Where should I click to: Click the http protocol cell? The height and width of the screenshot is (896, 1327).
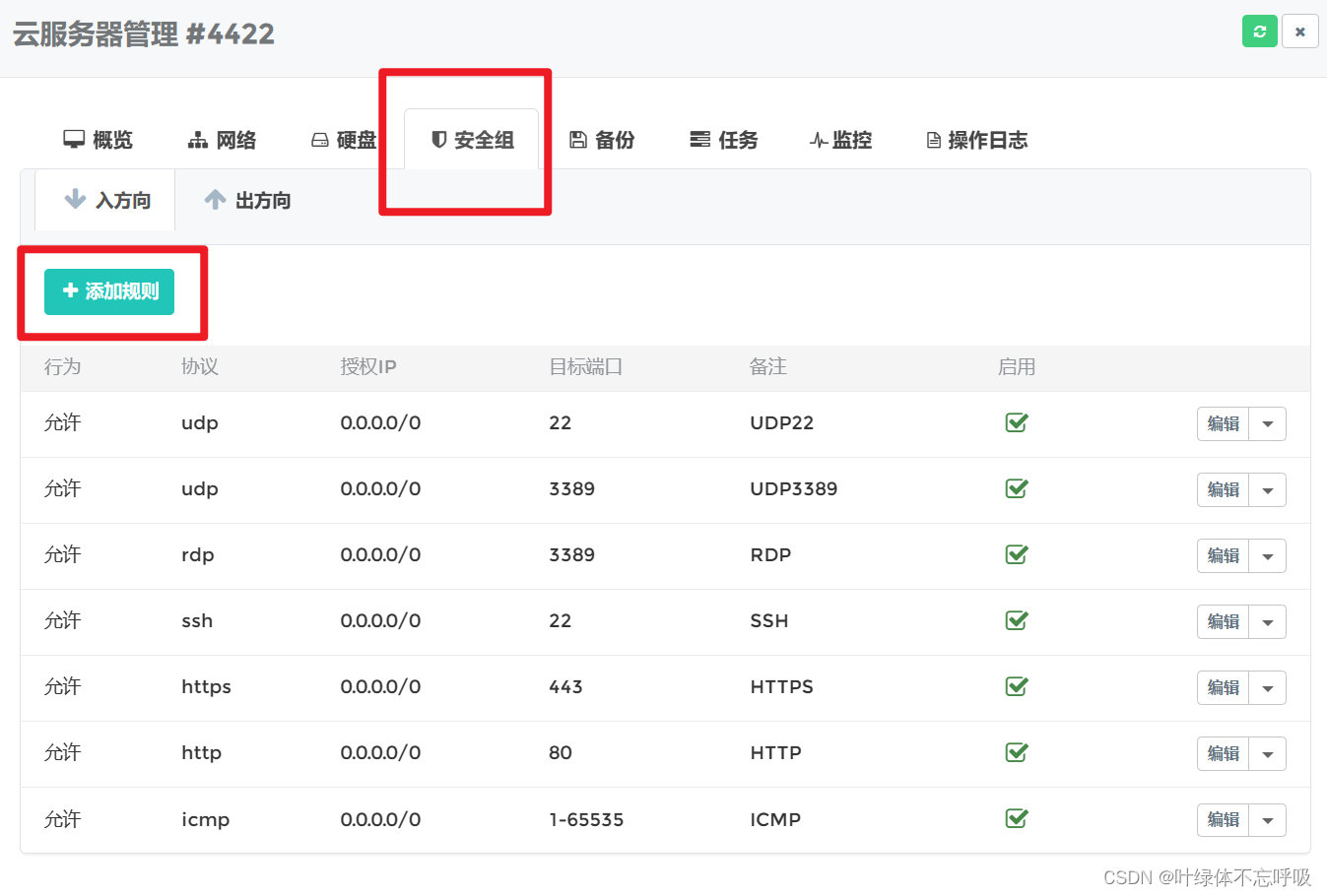[201, 752]
